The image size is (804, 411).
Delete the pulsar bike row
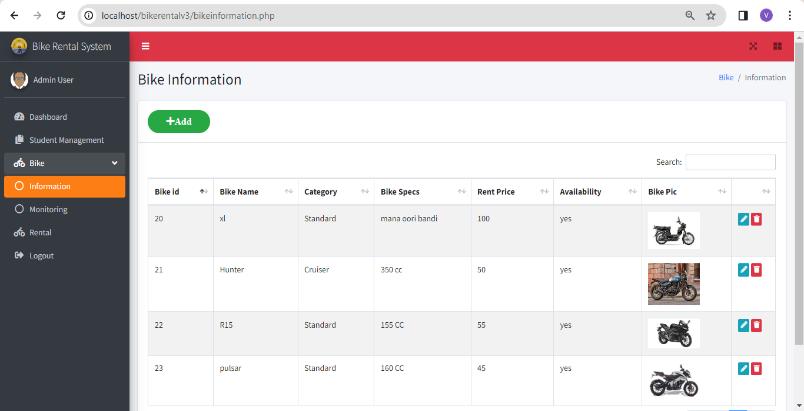[756, 368]
